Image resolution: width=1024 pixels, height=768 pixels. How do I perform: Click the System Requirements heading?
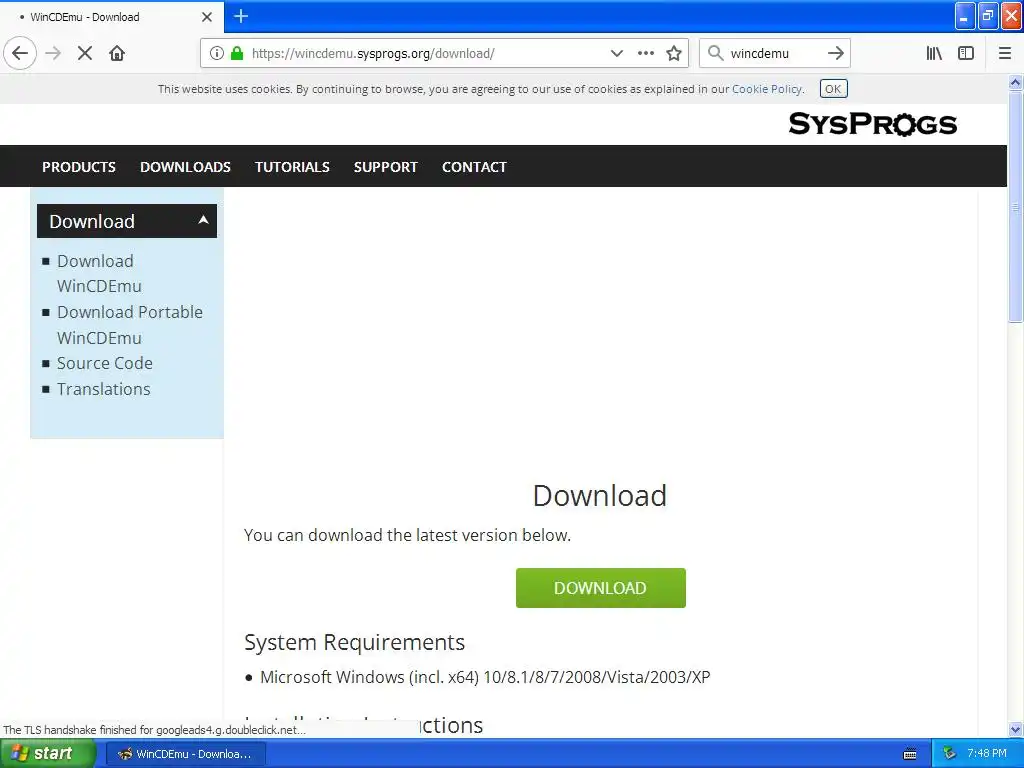[355, 643]
